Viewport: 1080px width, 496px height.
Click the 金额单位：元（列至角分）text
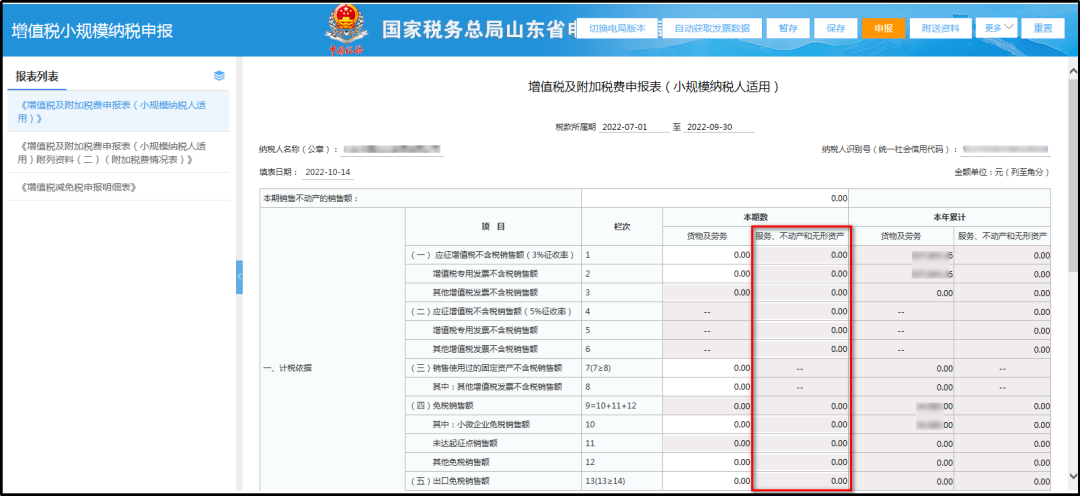point(1001,172)
